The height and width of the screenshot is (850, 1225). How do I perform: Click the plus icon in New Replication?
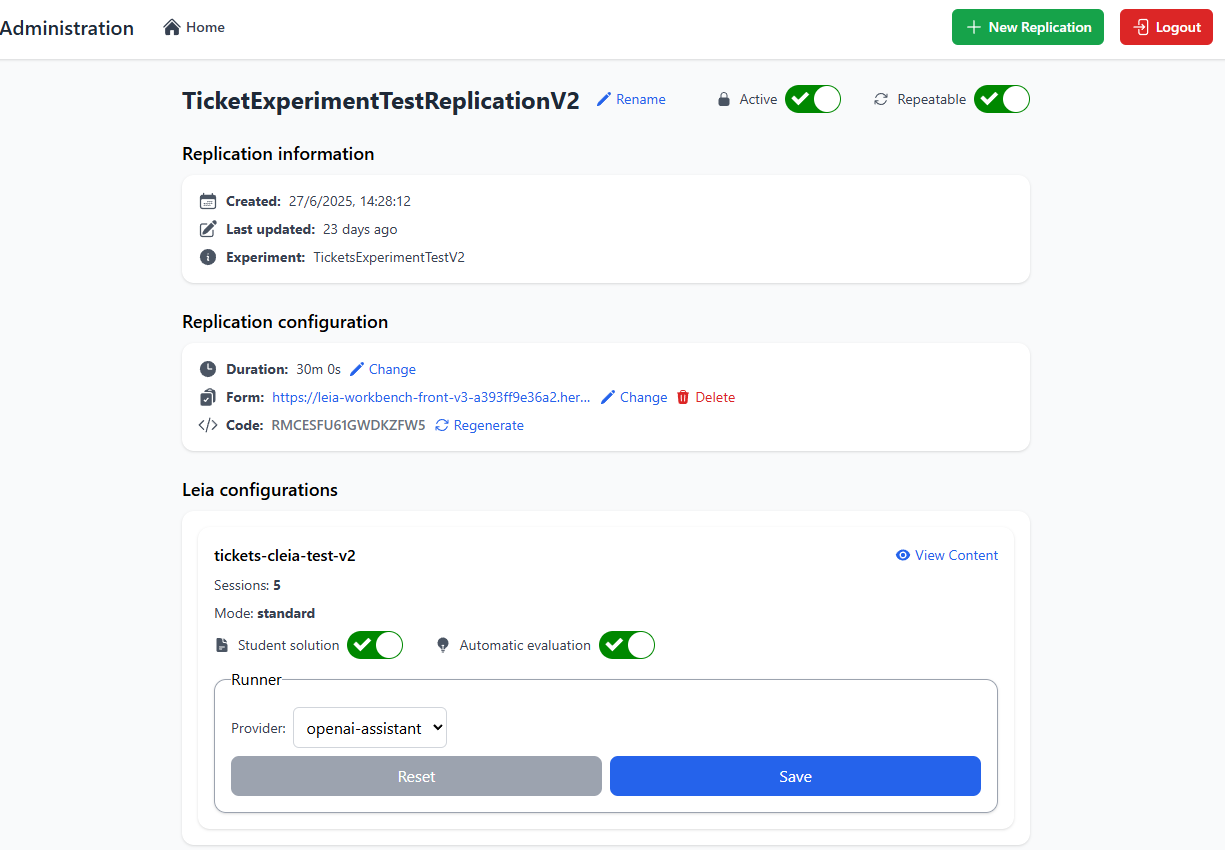coord(974,27)
